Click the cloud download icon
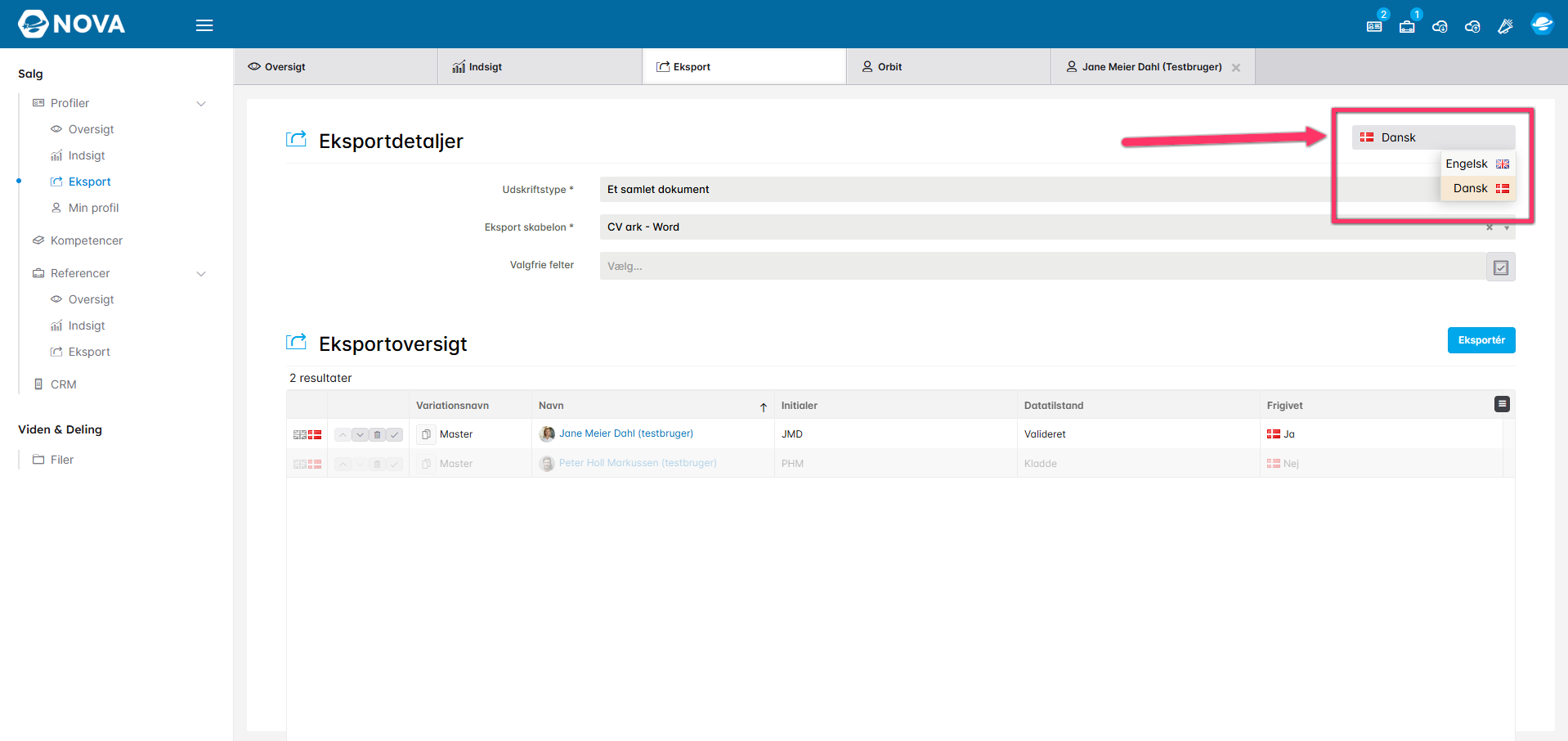This screenshot has width=1568, height=741. point(1440,26)
